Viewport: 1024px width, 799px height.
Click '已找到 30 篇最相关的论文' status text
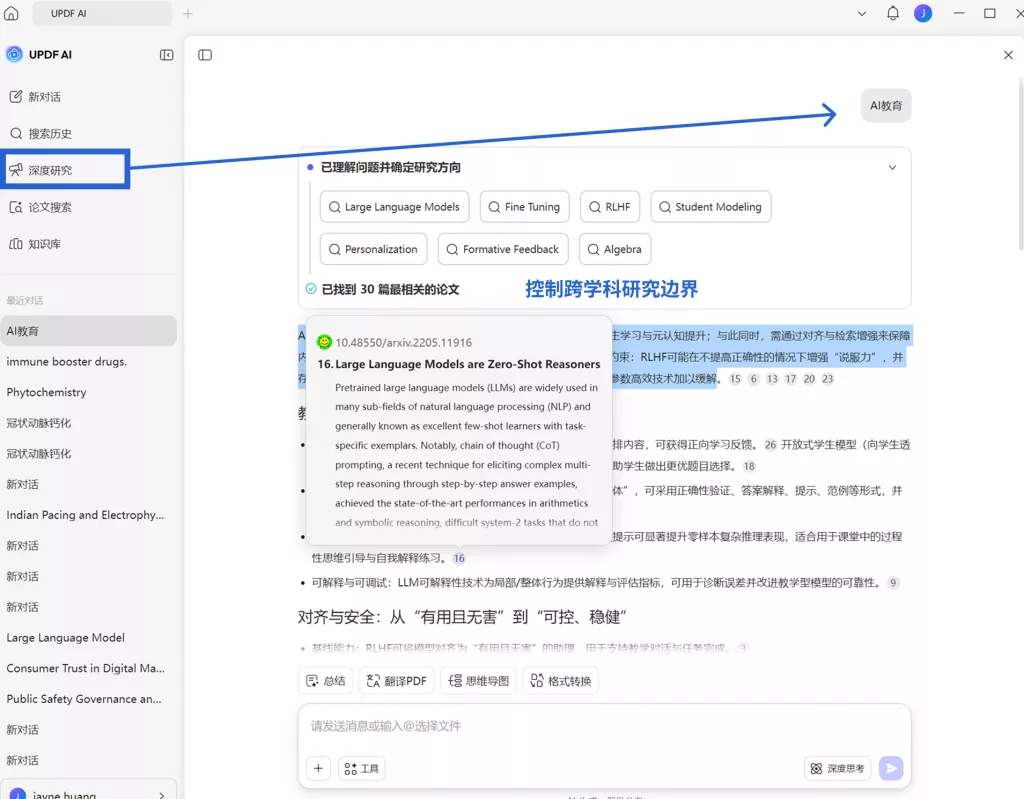coord(391,289)
